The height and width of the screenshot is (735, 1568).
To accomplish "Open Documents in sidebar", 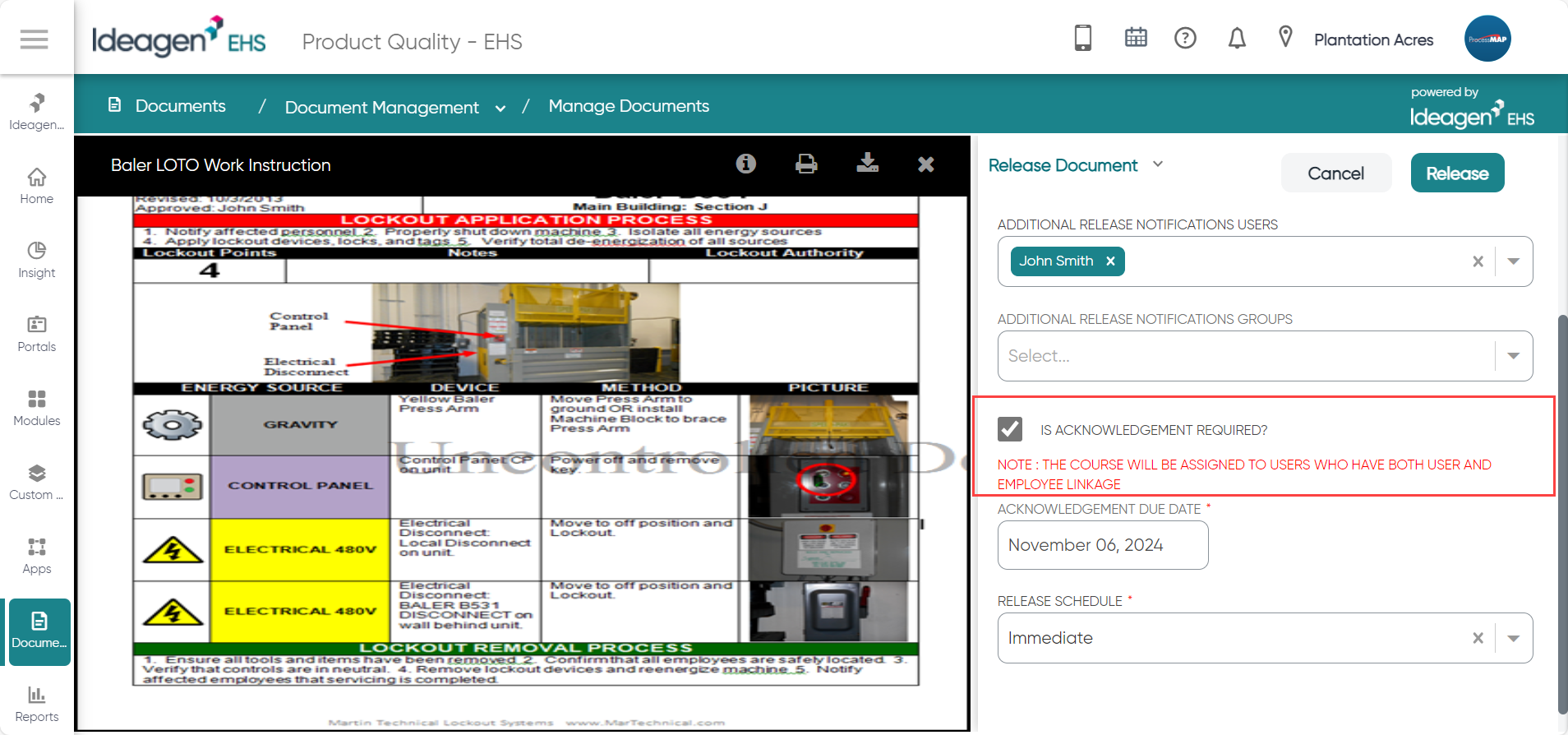I will (x=39, y=631).
